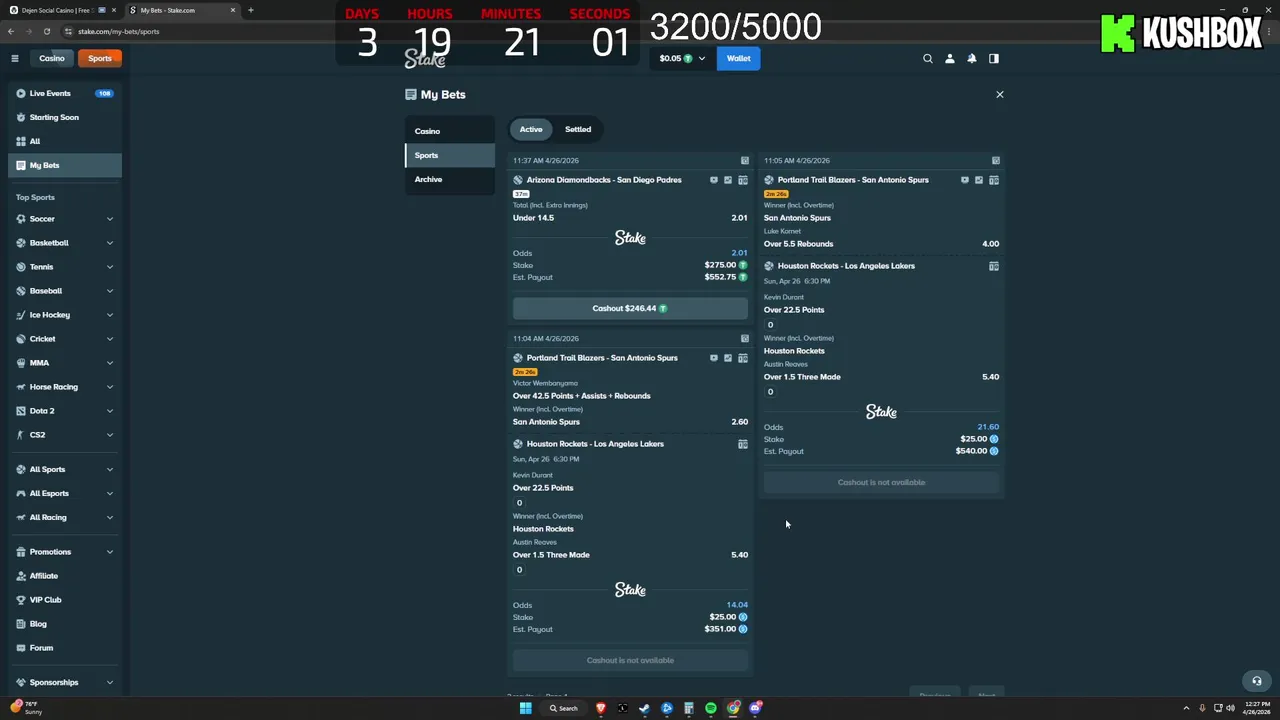Open the Forum link in sidebar
This screenshot has height=720, width=1280.
tap(41, 648)
